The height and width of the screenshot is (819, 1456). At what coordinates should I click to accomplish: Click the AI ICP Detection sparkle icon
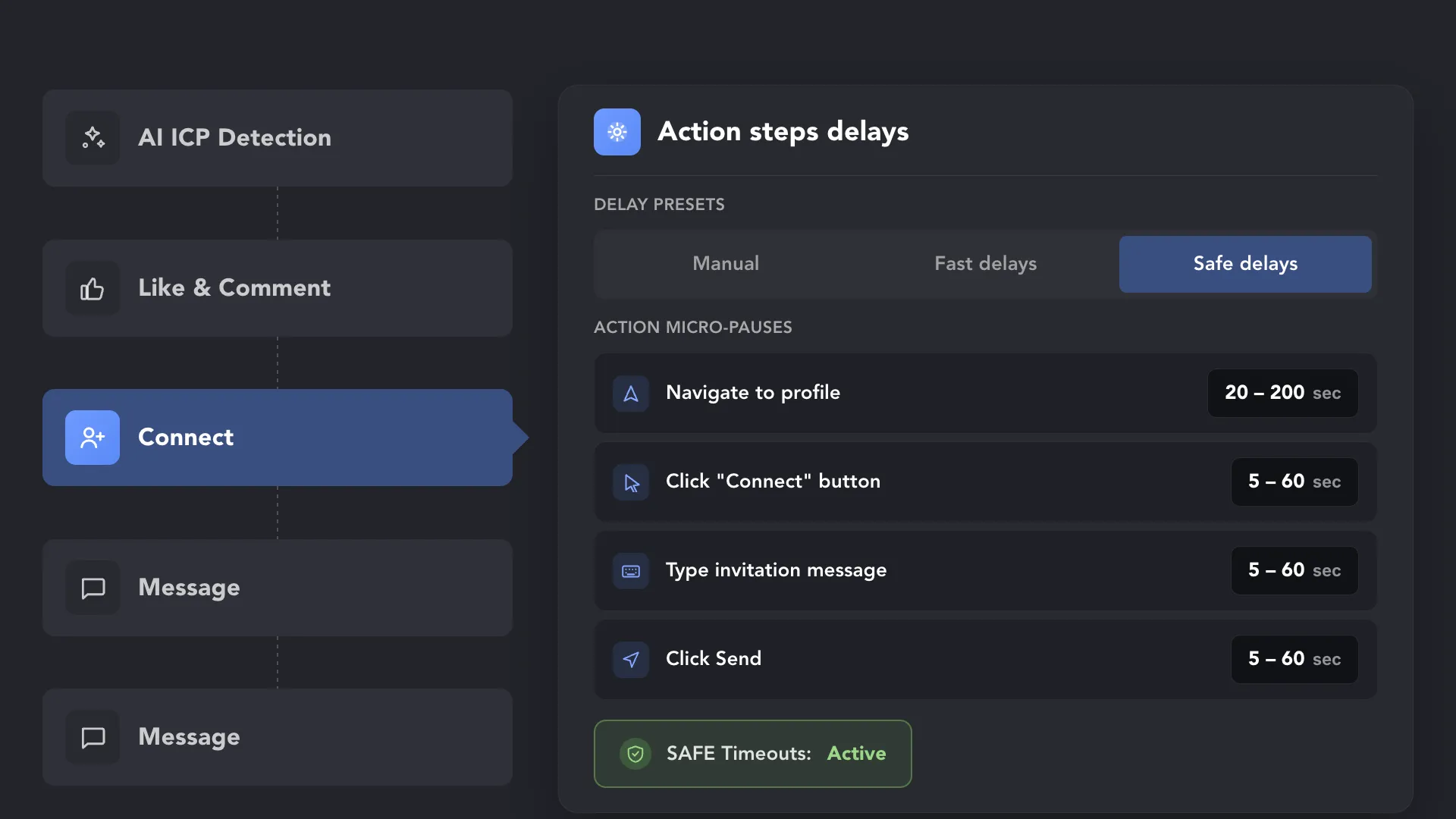pos(93,138)
